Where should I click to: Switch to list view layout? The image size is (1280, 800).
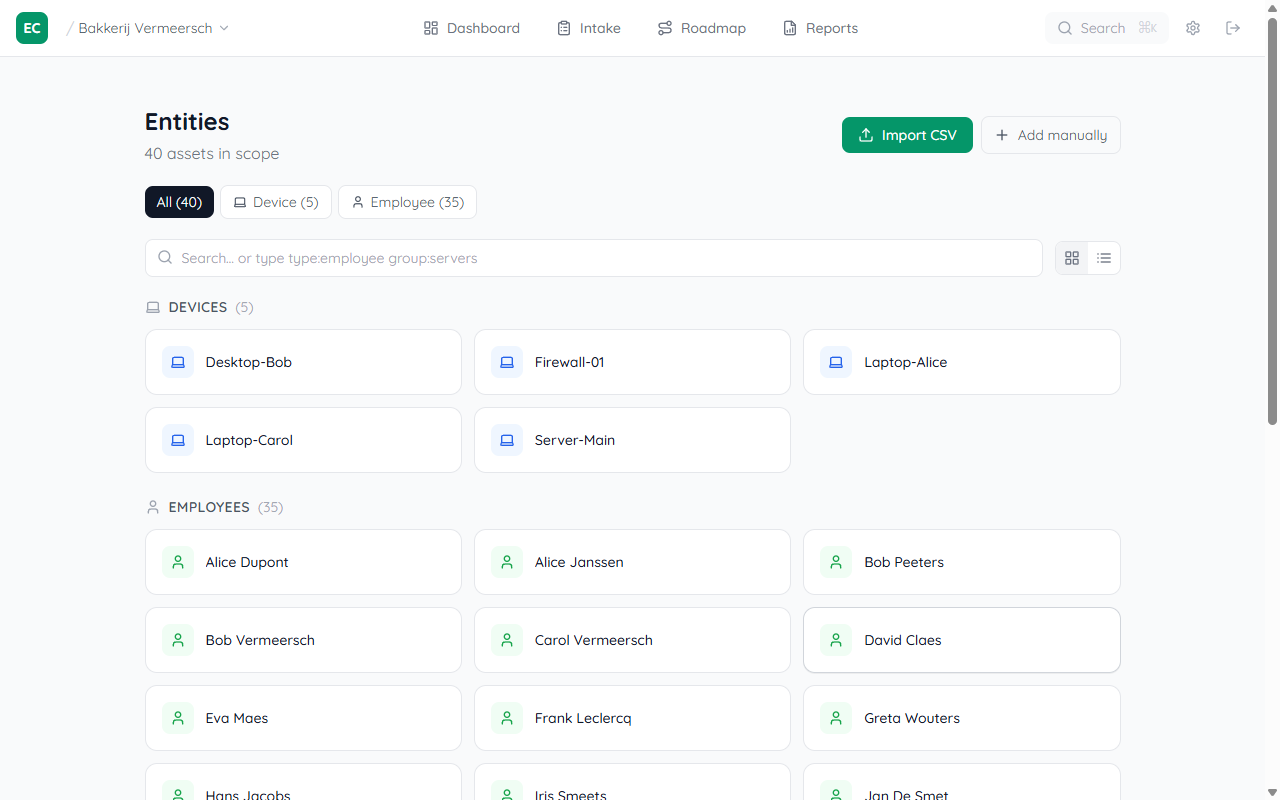pyautogui.click(x=1104, y=258)
